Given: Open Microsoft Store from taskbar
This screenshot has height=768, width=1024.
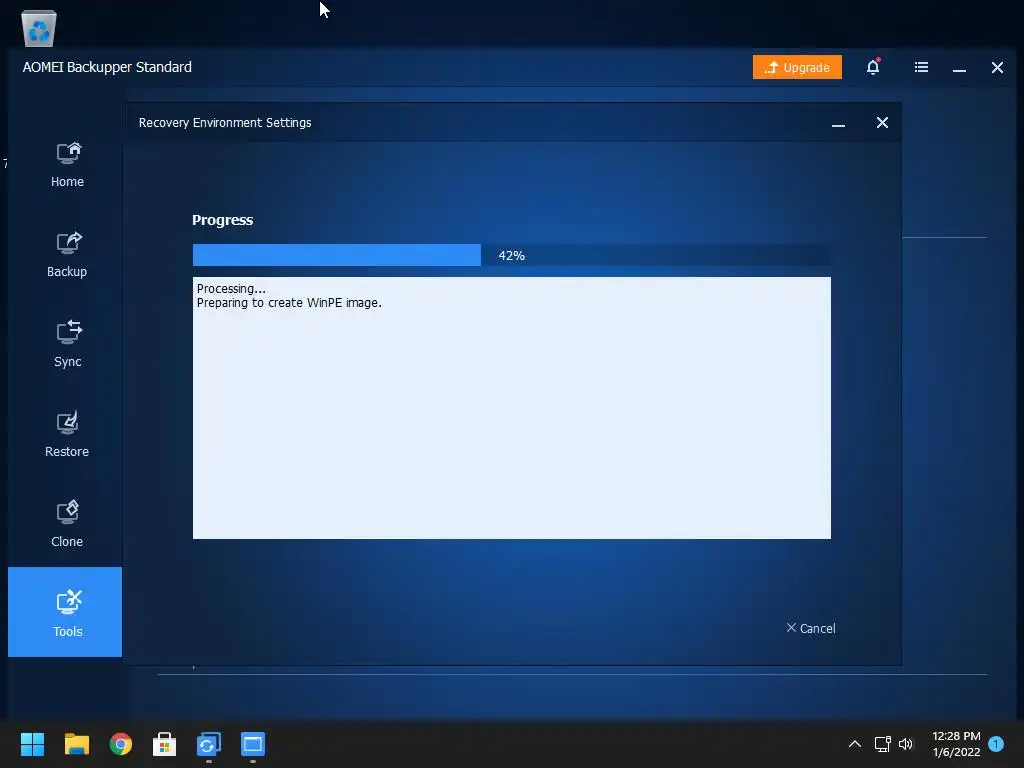Looking at the screenshot, I should tap(165, 744).
